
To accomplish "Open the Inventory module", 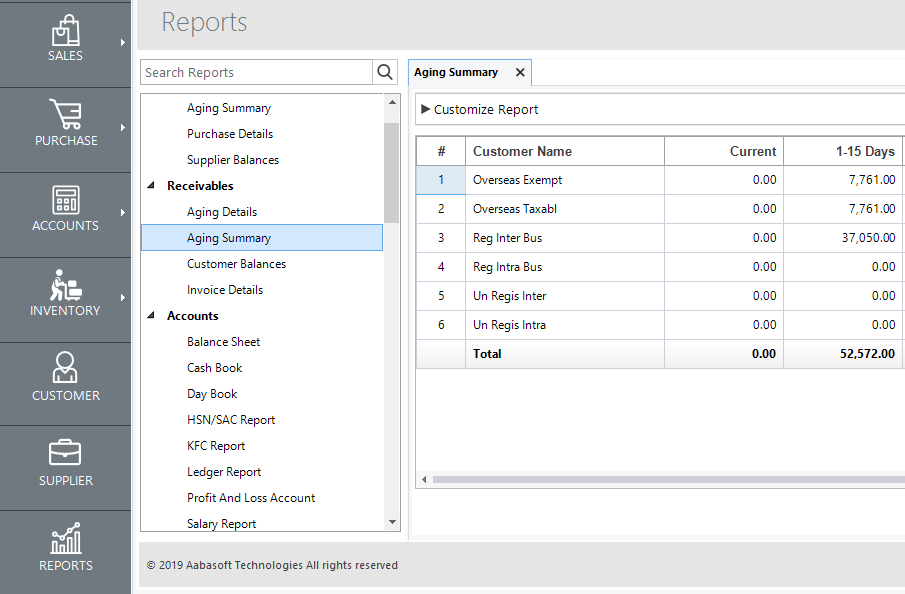I will [x=65, y=295].
